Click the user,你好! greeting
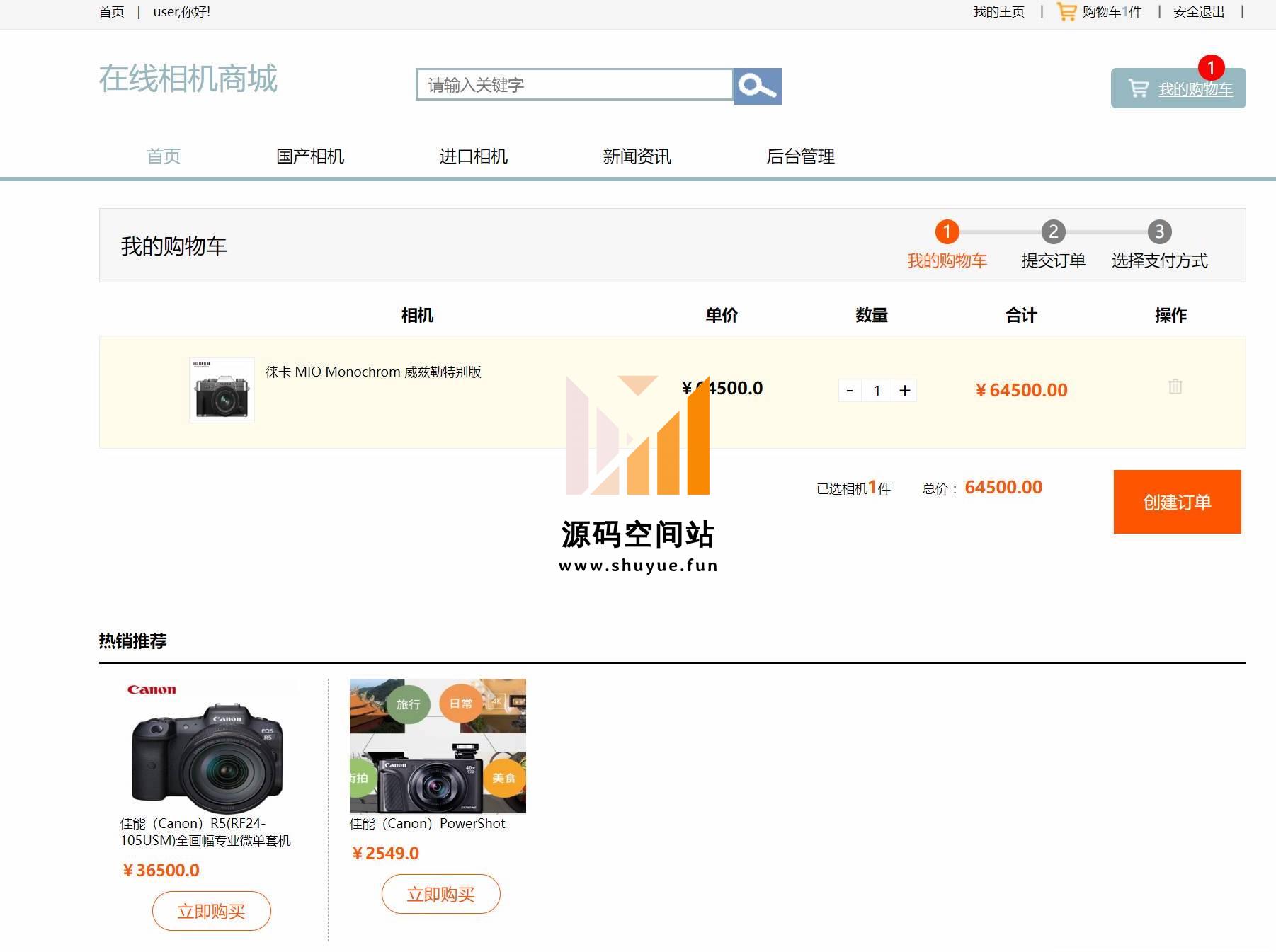 (182, 12)
